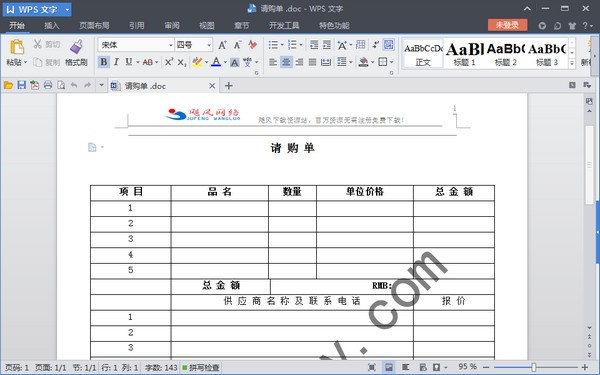Click the Format Painter (格式刷) brush icon
This screenshot has height=375, width=600.
(x=77, y=47)
